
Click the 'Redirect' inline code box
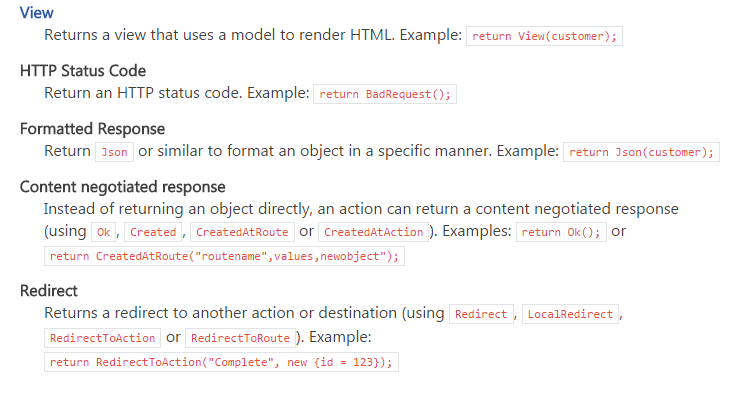481,314
